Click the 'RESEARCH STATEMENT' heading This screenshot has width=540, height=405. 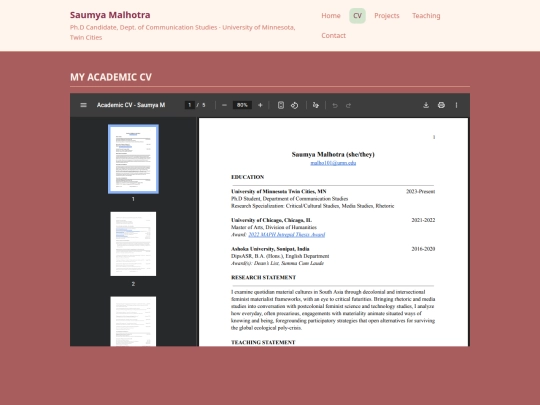pyautogui.click(x=263, y=278)
